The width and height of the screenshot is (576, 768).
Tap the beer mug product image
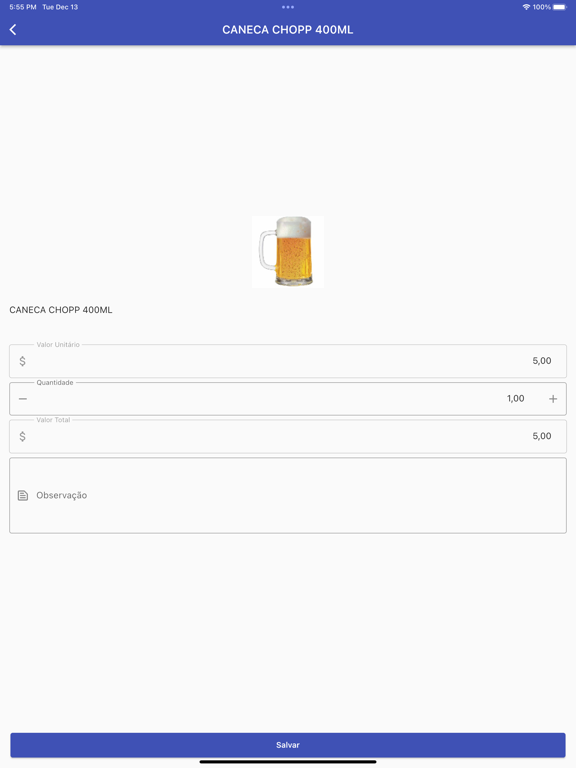(x=288, y=251)
